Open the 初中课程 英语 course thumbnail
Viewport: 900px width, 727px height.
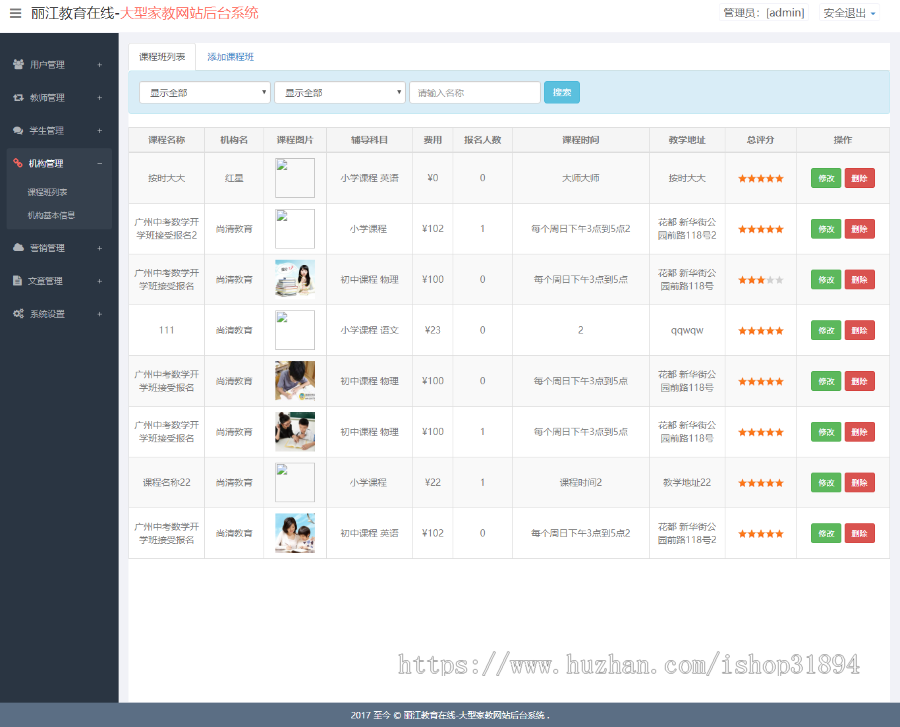(295, 533)
